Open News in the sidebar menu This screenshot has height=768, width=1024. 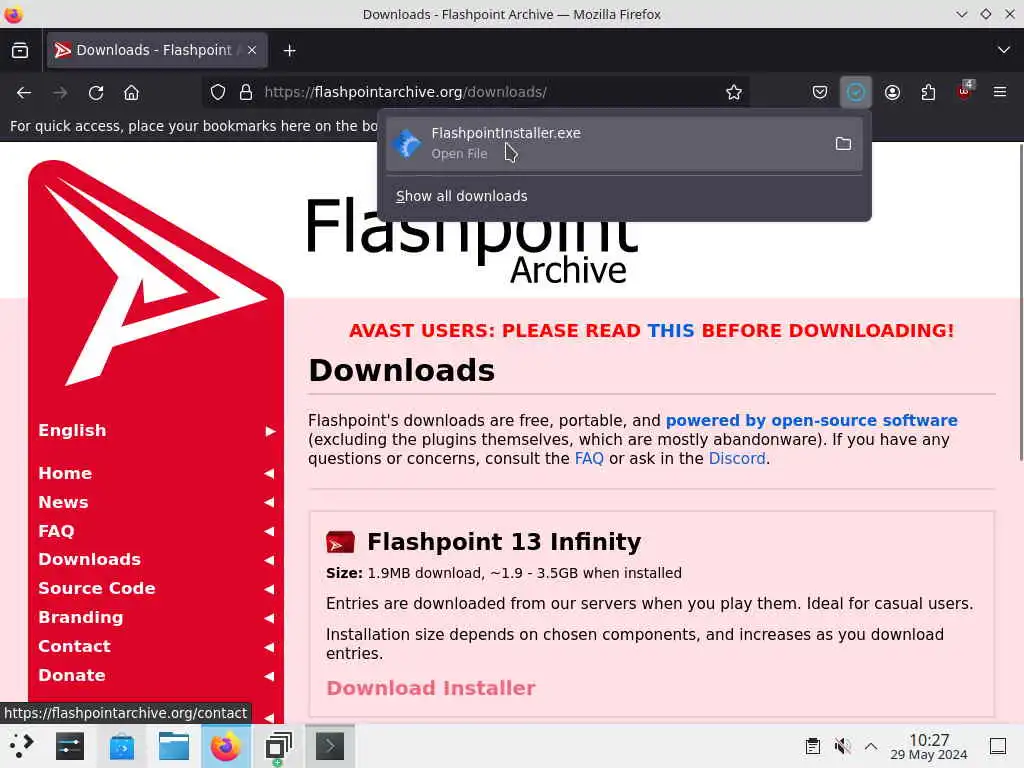(63, 502)
